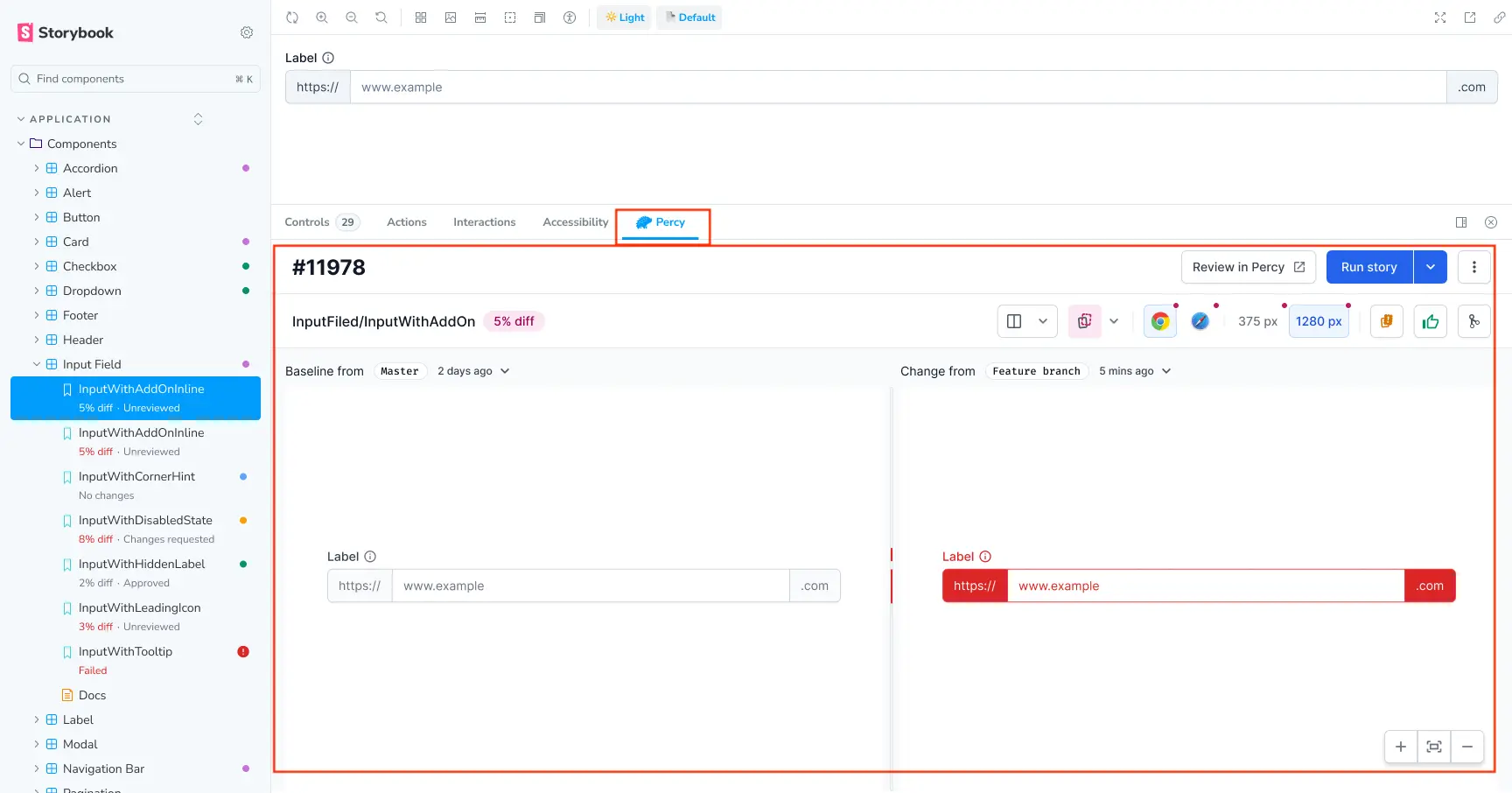Select the Chrome browser icon
1512x793 pixels.
1159,321
